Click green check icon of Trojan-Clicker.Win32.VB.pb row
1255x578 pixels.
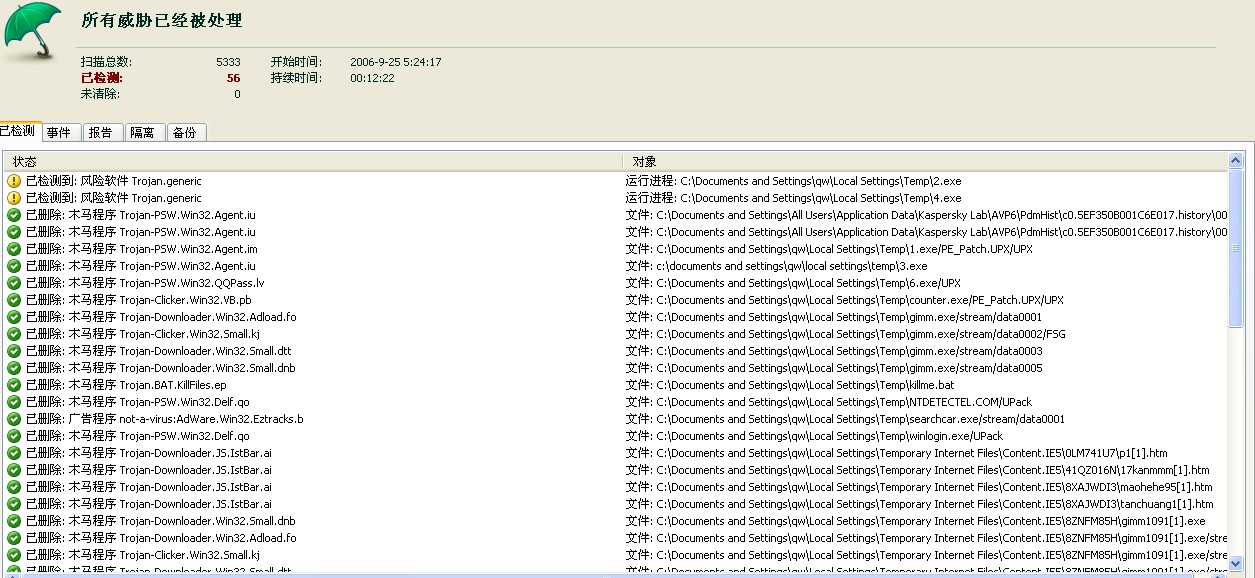pos(14,300)
